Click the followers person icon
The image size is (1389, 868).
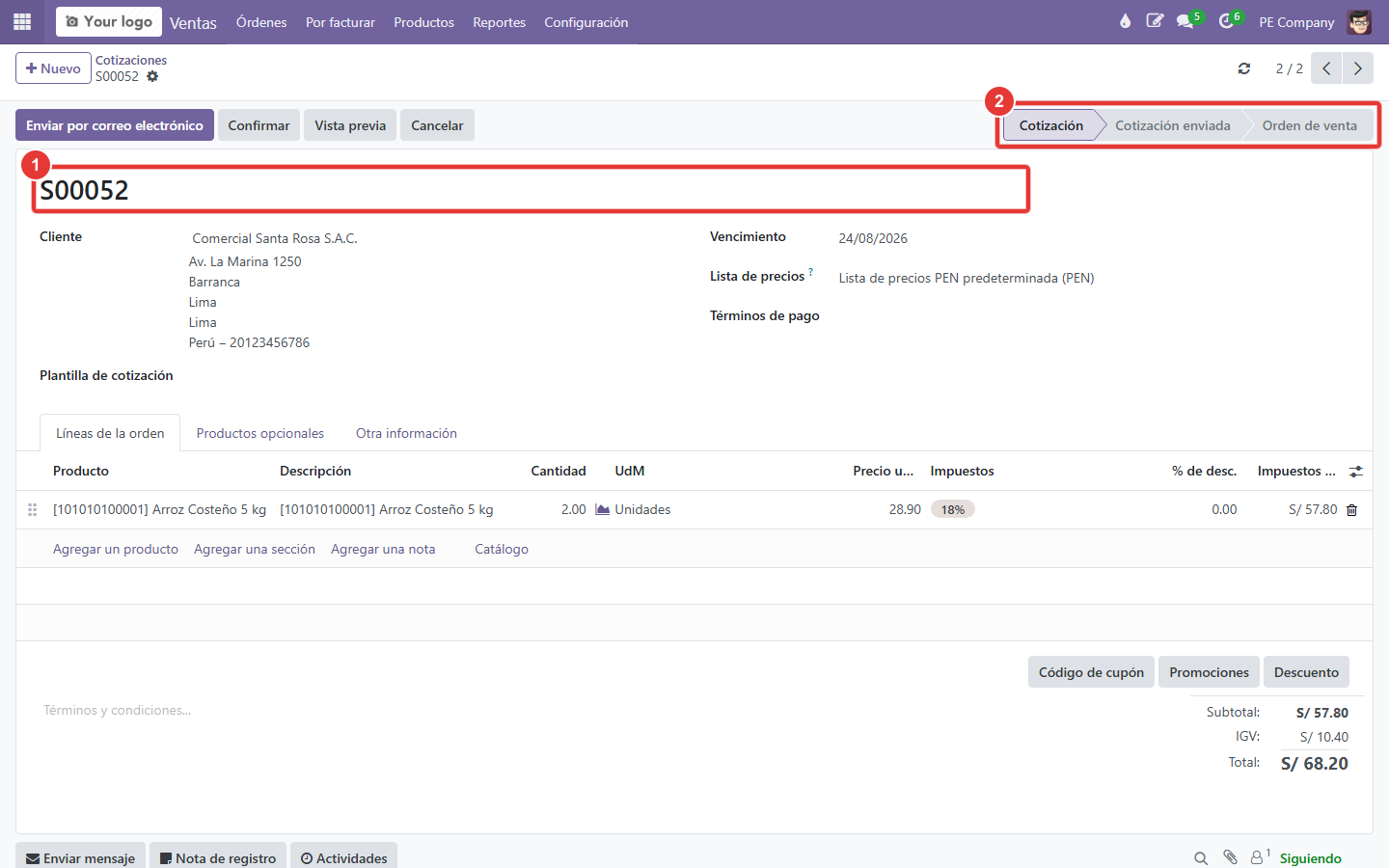[x=1257, y=857]
